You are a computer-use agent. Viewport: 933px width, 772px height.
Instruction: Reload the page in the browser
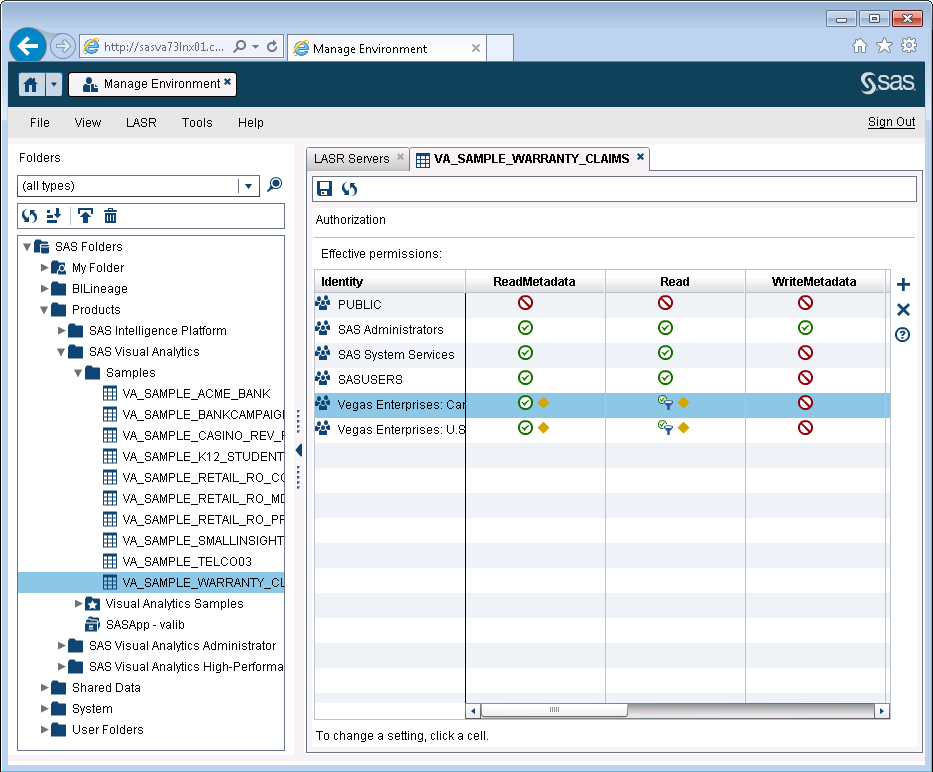pos(272,46)
